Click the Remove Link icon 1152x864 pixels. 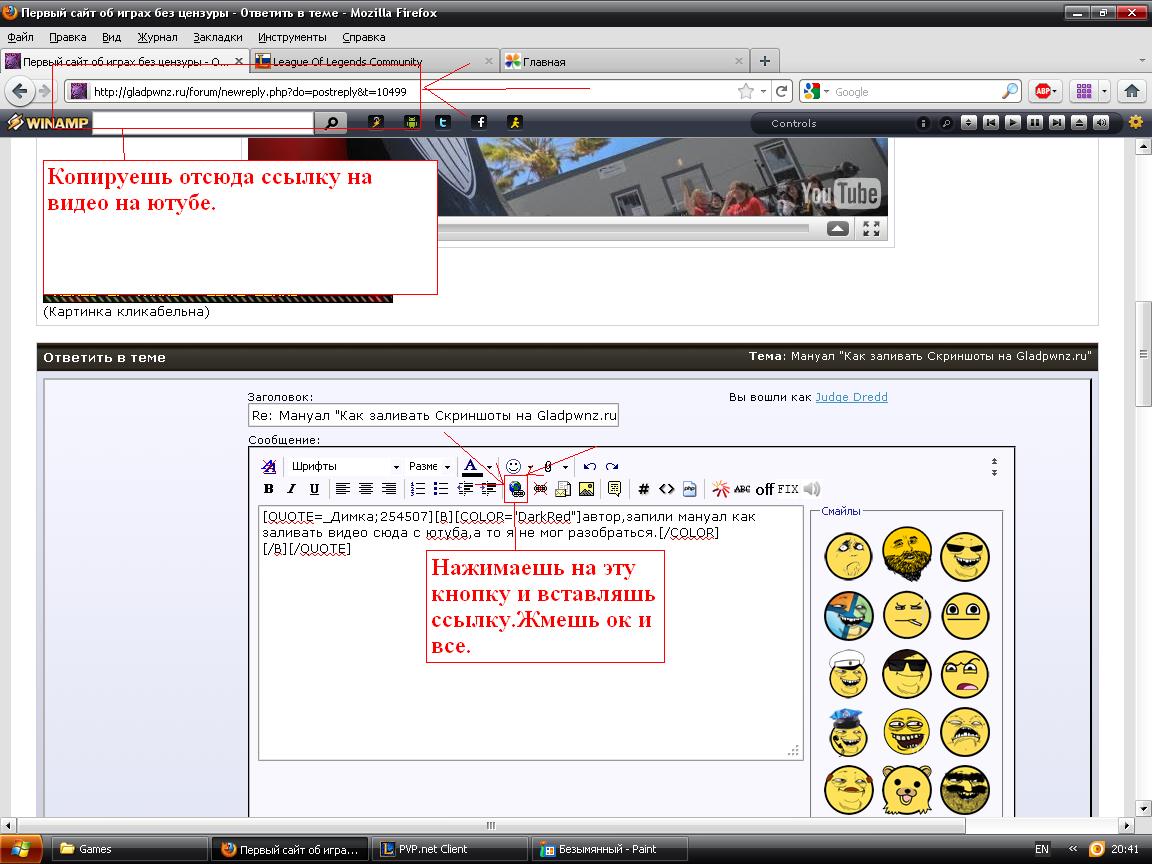[540, 489]
